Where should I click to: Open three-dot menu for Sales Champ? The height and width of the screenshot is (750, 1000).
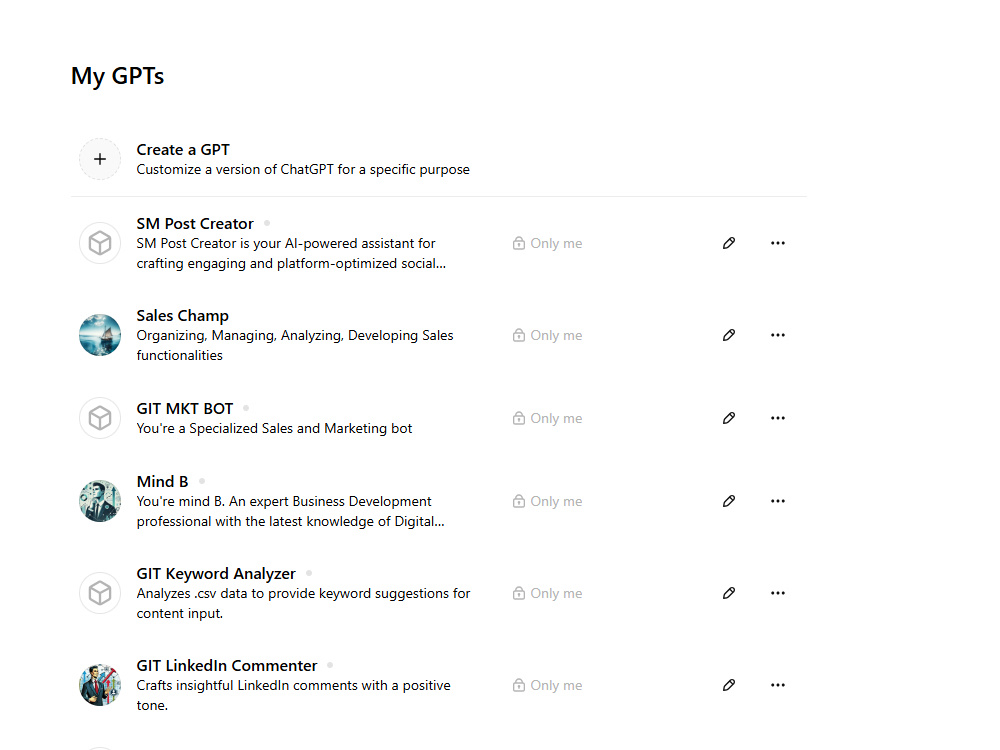pyautogui.click(x=777, y=335)
